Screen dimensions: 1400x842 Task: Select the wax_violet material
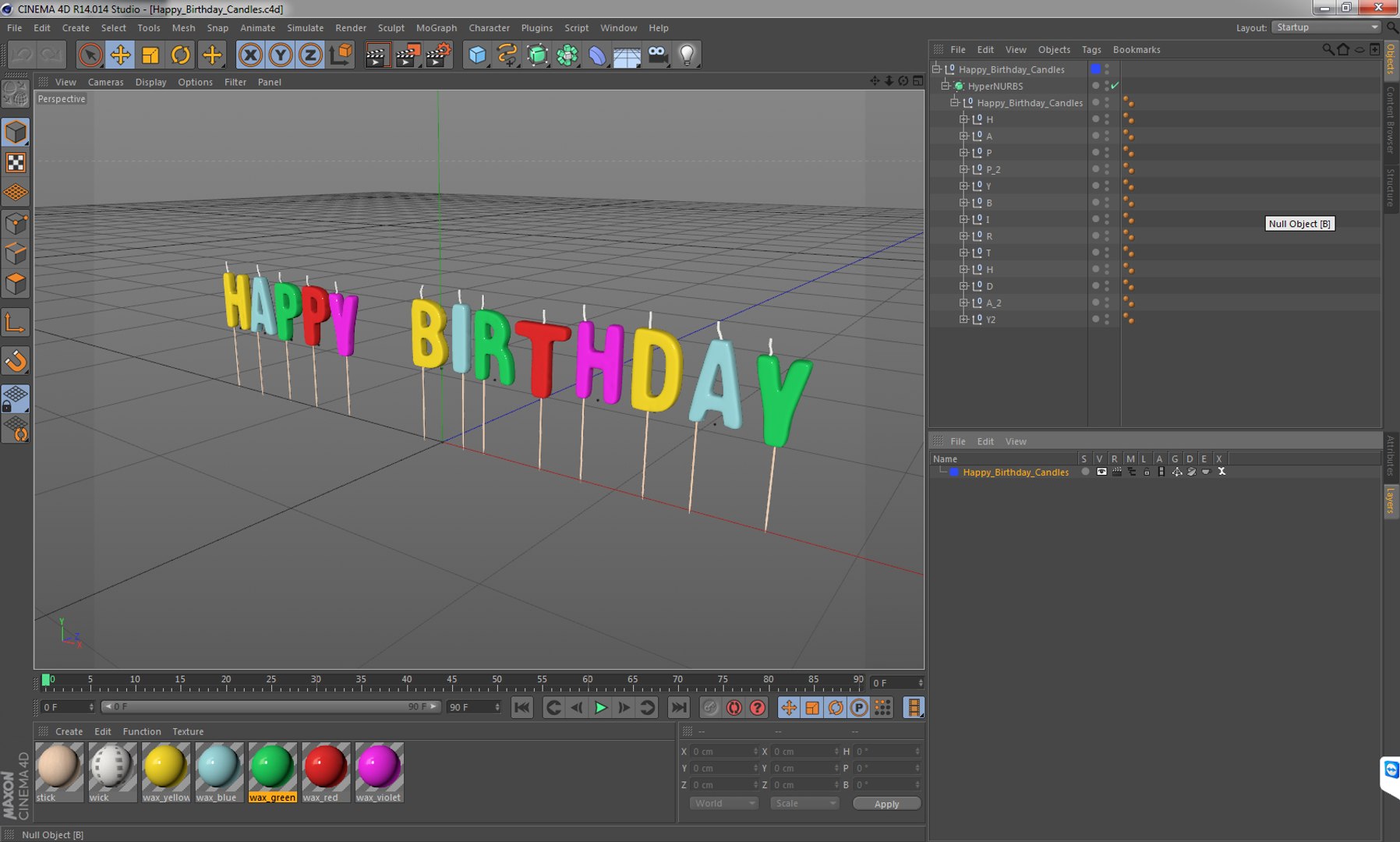[379, 772]
